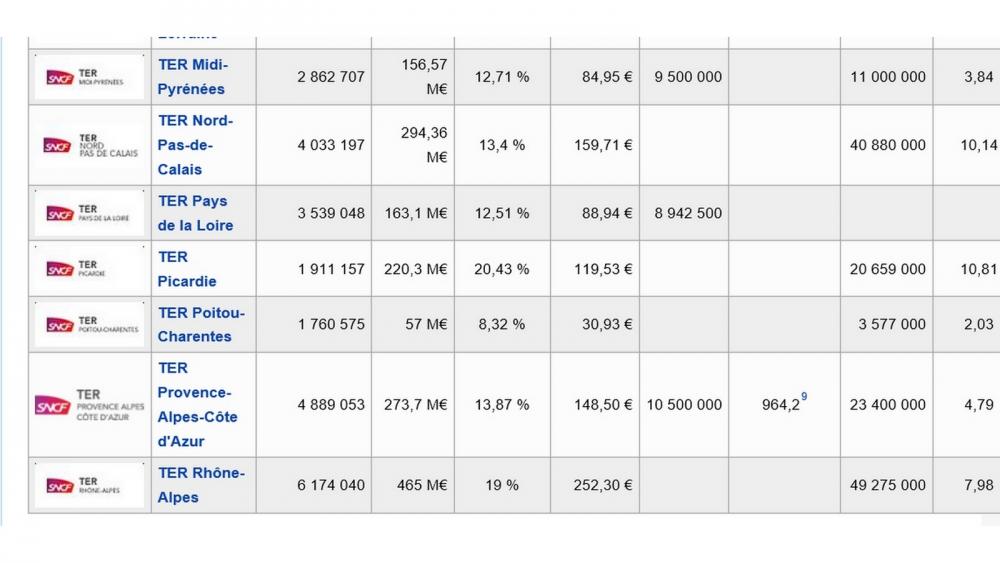The width and height of the screenshot is (1000, 563).
Task: Select the 8 942 500 table cell
Action: [688, 213]
